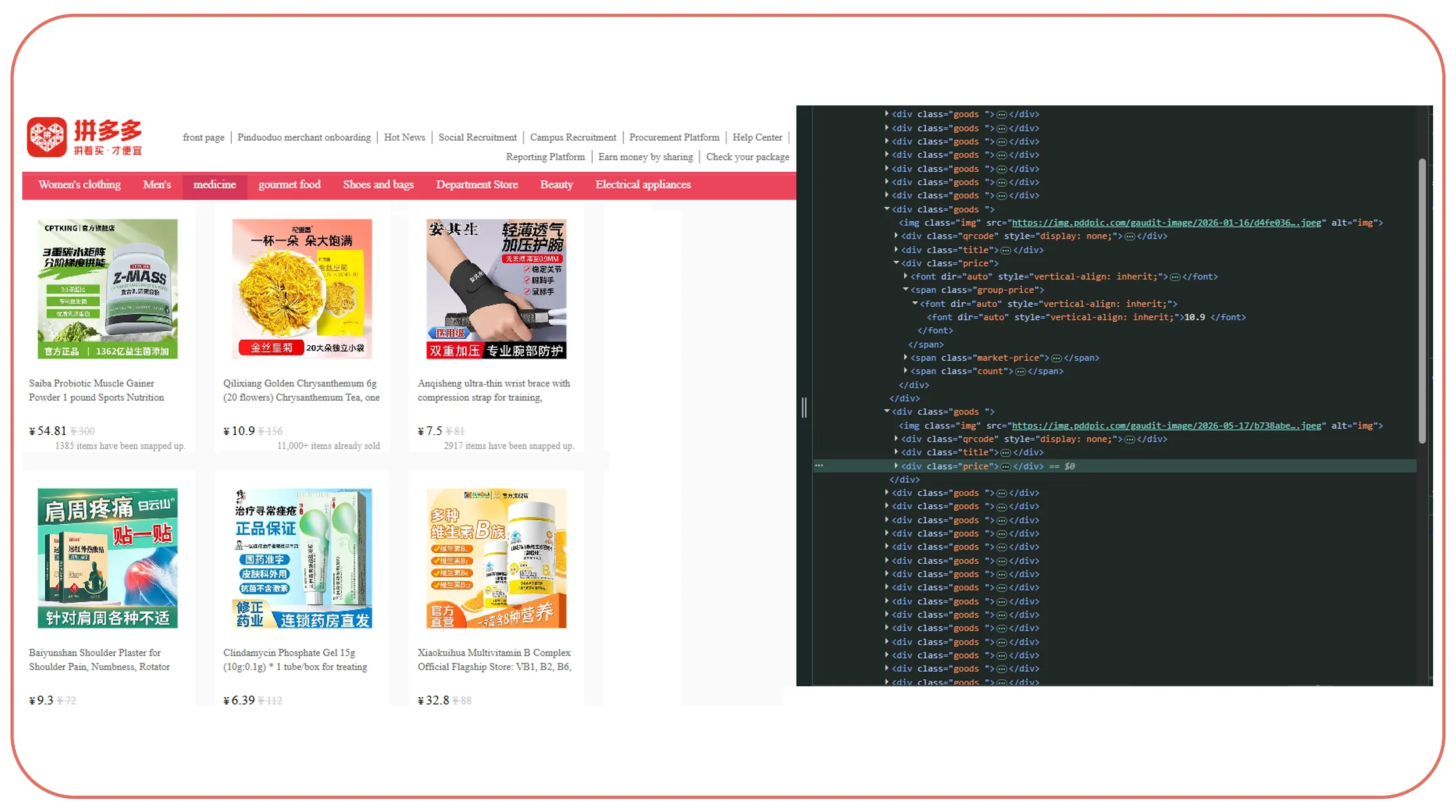Open Department Store category
The width and height of the screenshot is (1456, 812).
[477, 185]
